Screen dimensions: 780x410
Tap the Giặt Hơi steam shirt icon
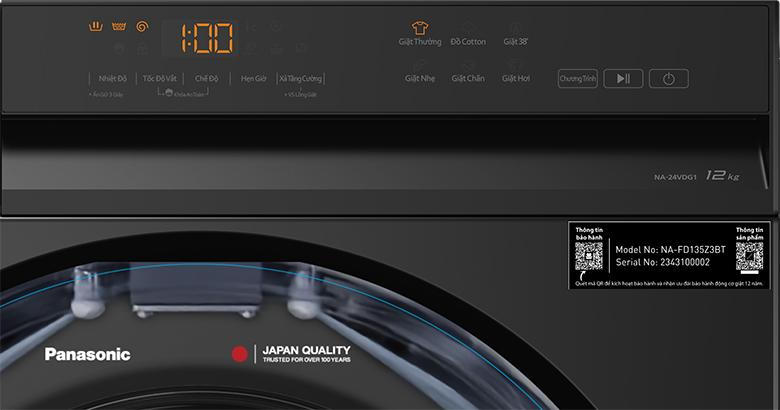516,65
